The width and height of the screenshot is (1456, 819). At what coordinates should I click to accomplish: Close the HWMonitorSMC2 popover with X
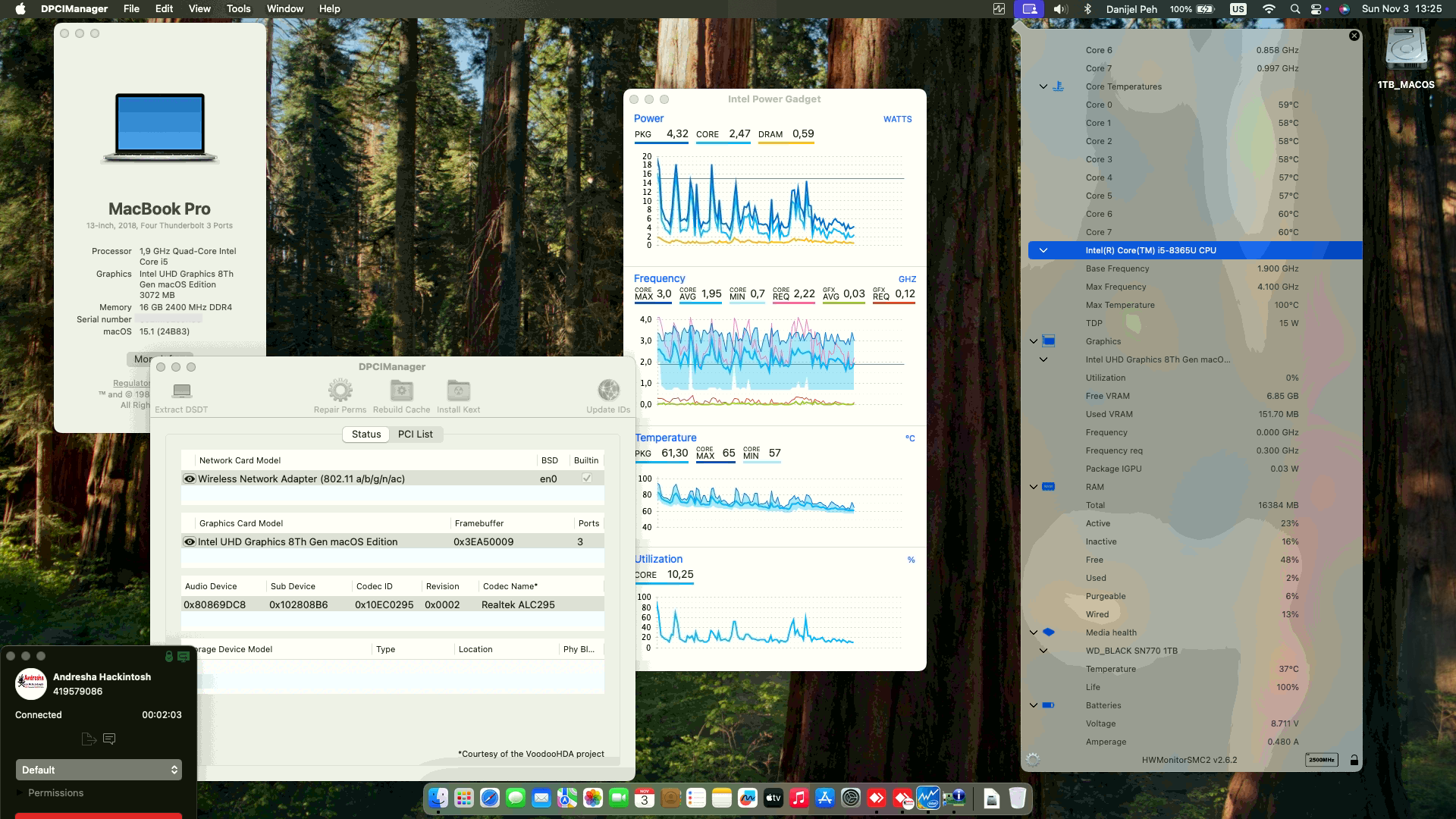(1354, 36)
